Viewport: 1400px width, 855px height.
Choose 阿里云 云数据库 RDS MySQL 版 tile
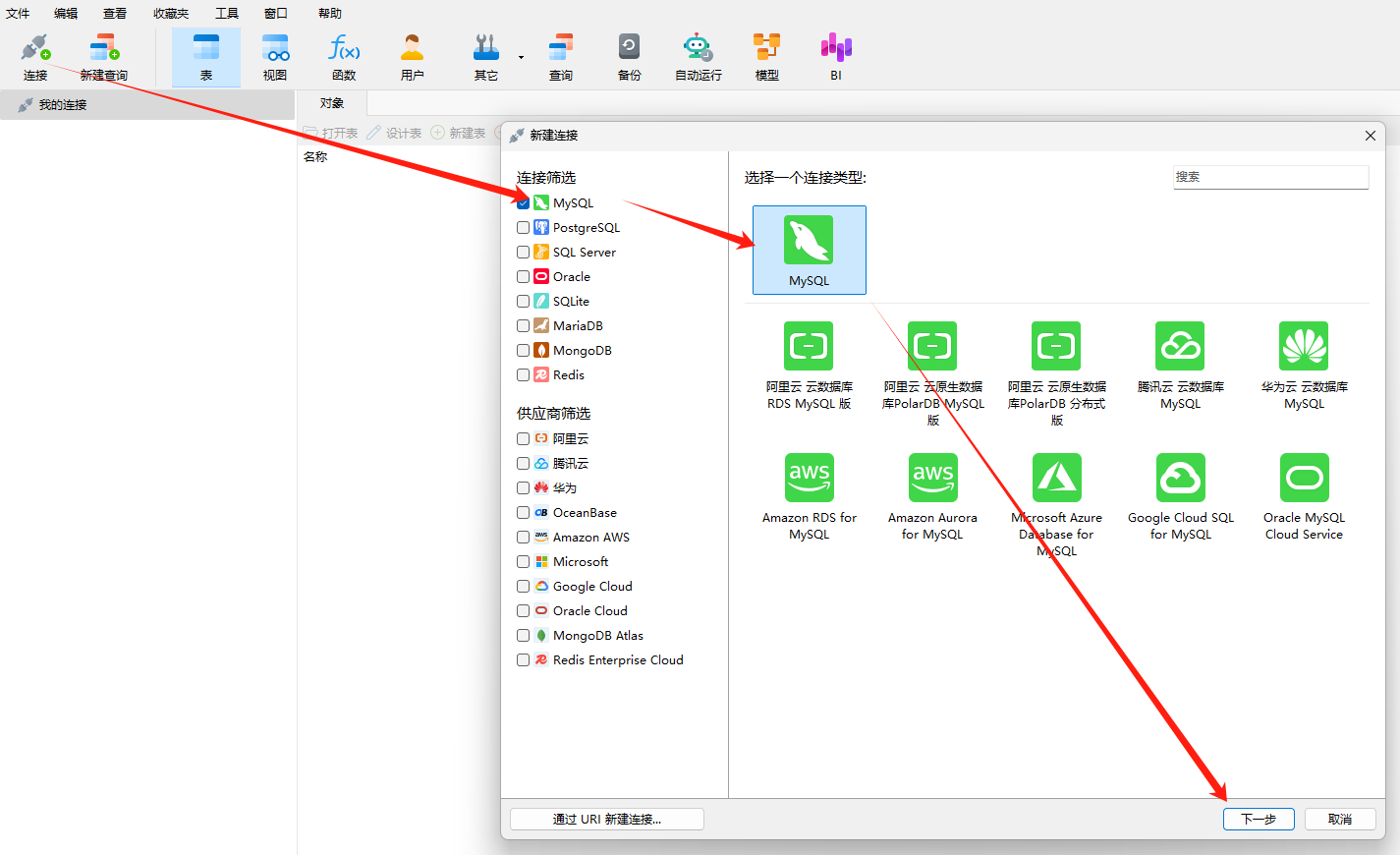(810, 368)
